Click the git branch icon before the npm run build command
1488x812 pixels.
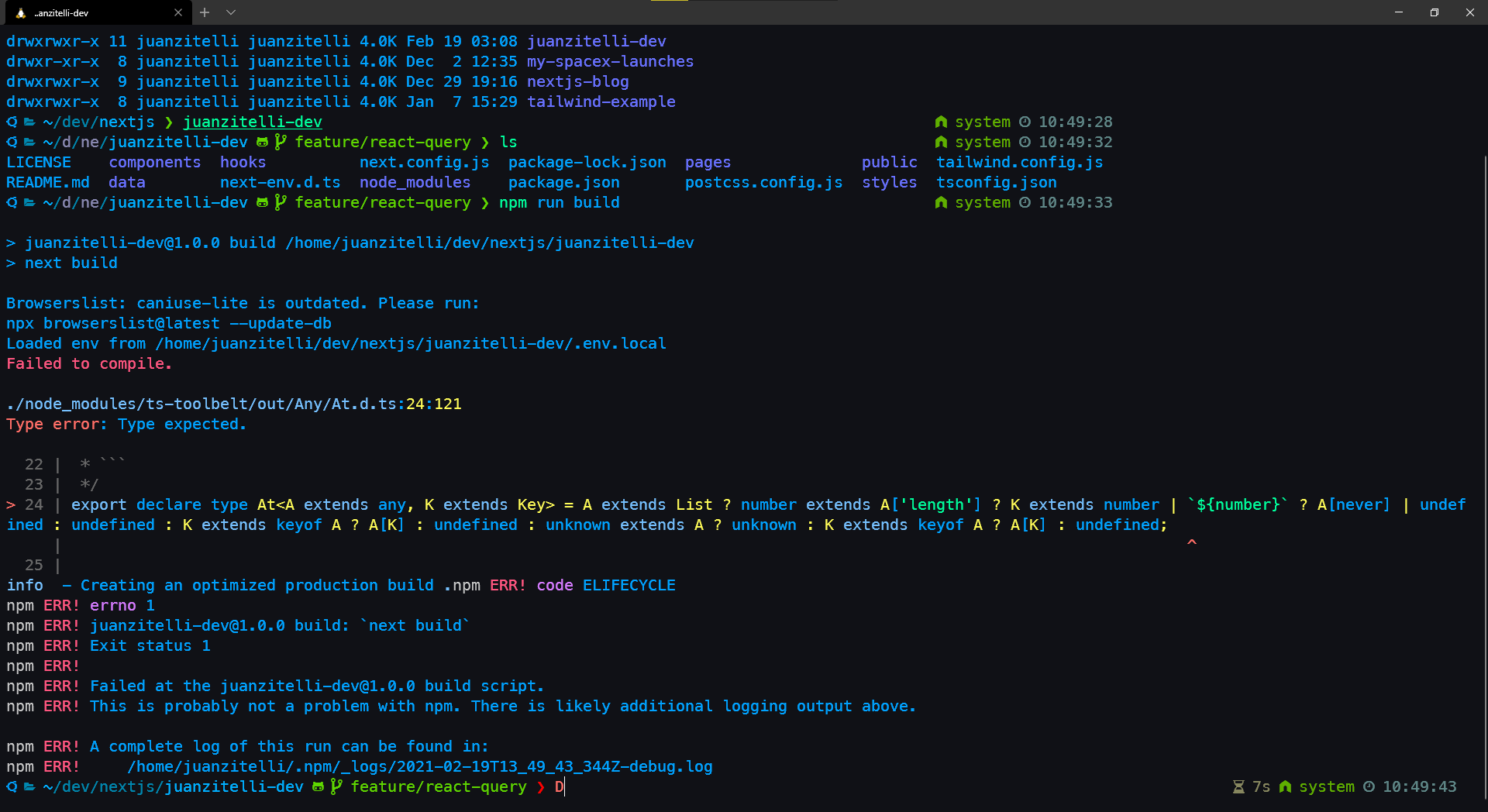point(280,202)
